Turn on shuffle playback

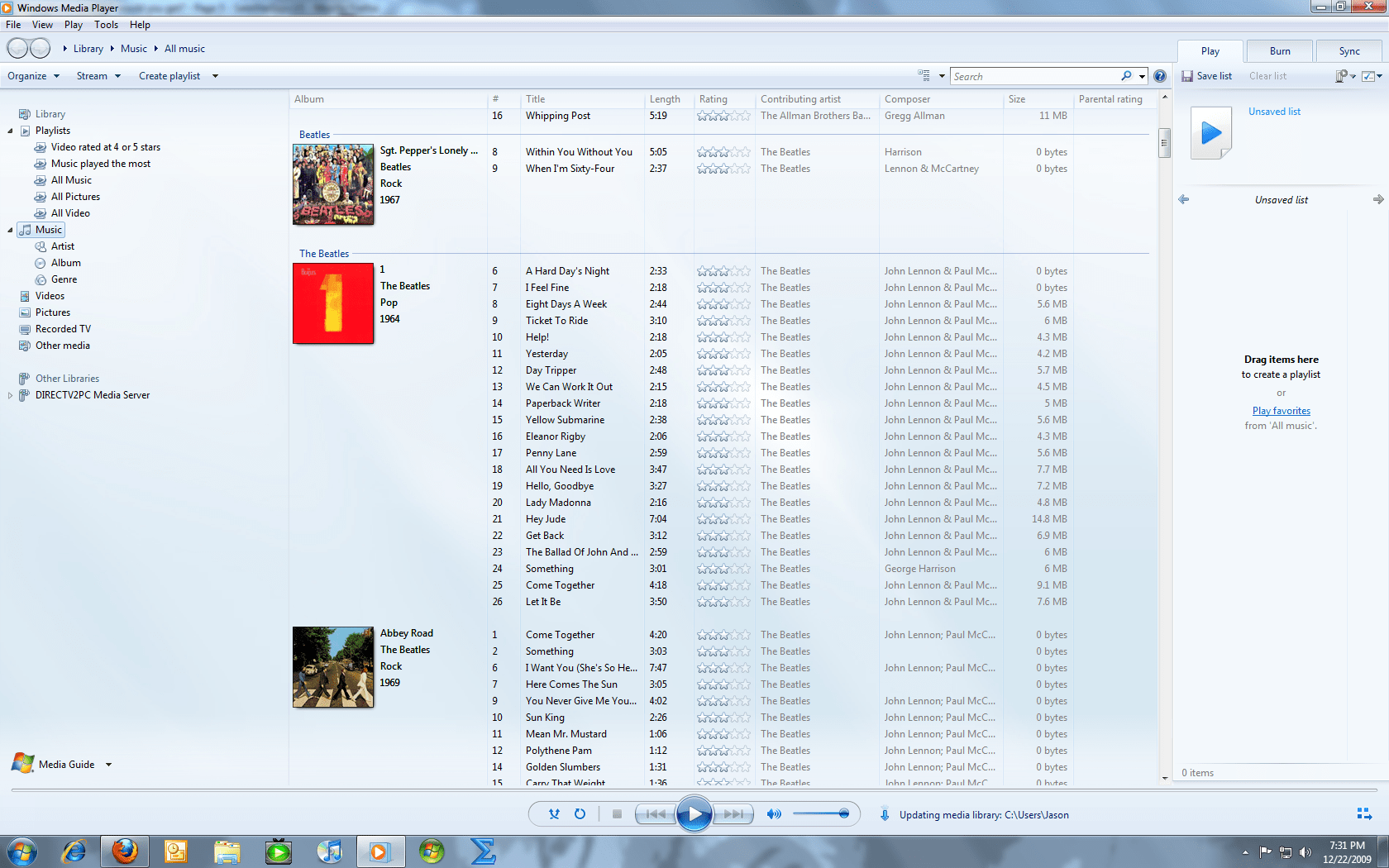[554, 814]
